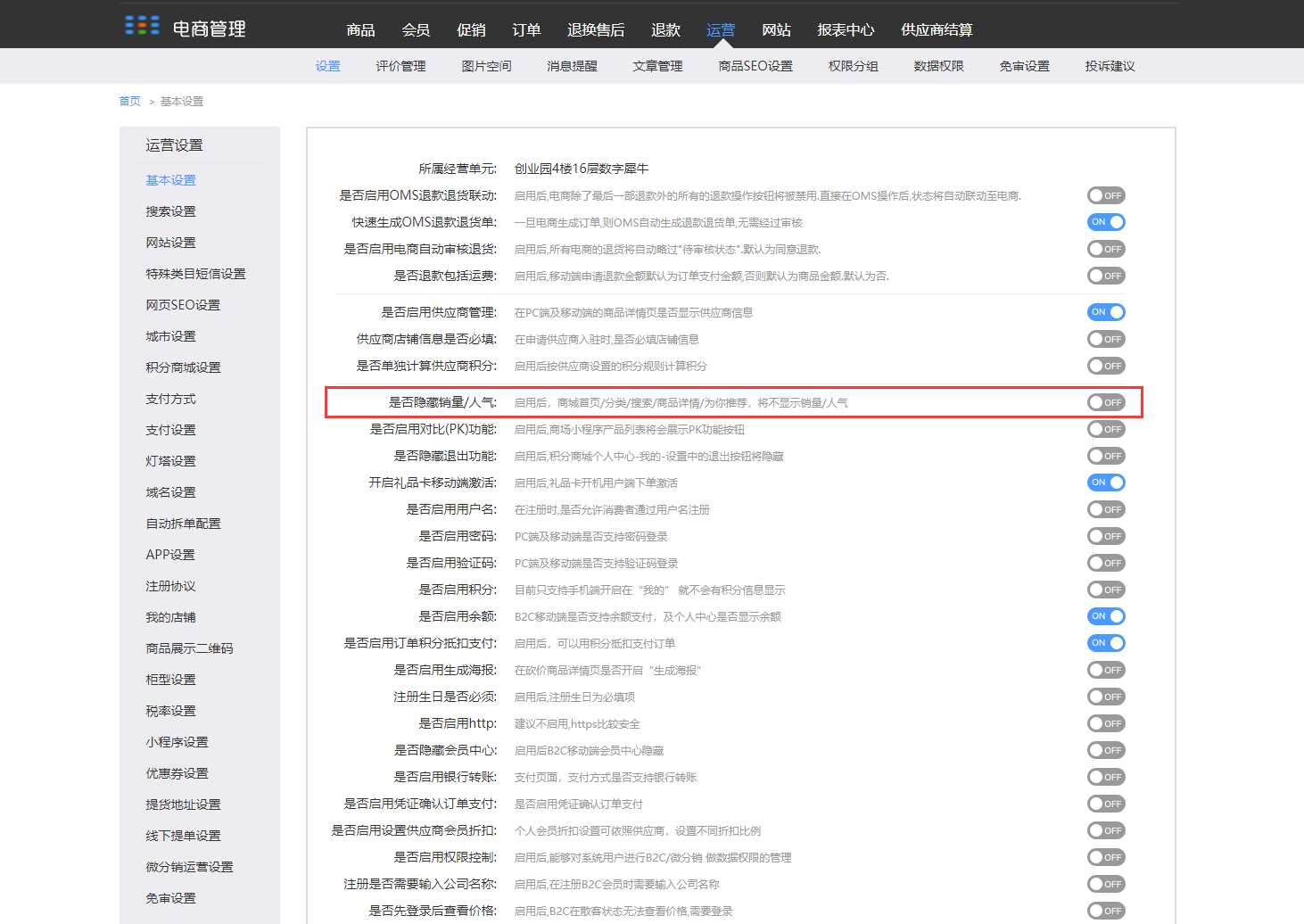The image size is (1304, 924).
Task: Go to 商品SEO设置 sub-navigation tab
Action: [755, 66]
